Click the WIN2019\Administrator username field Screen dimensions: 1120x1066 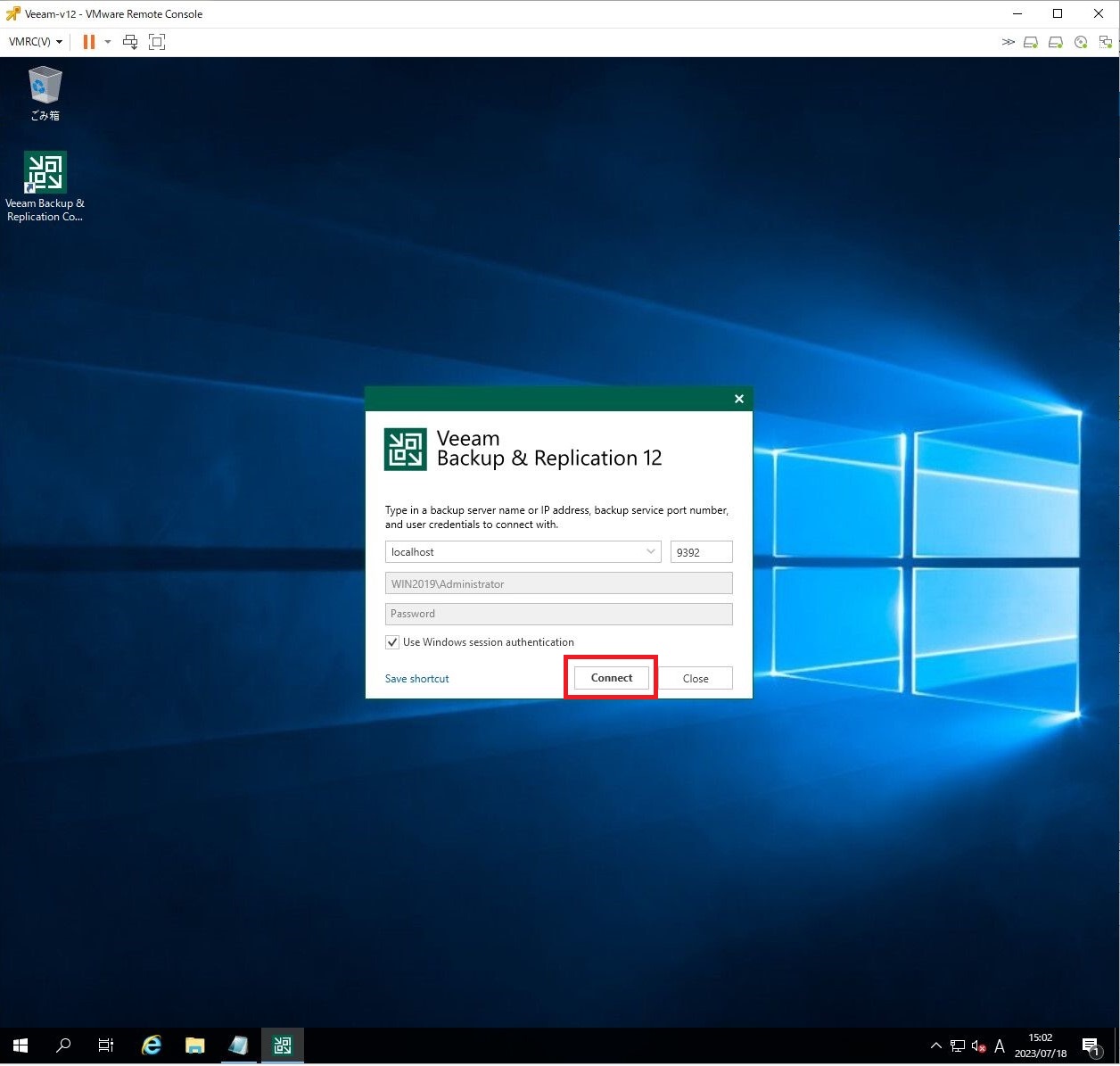(559, 583)
